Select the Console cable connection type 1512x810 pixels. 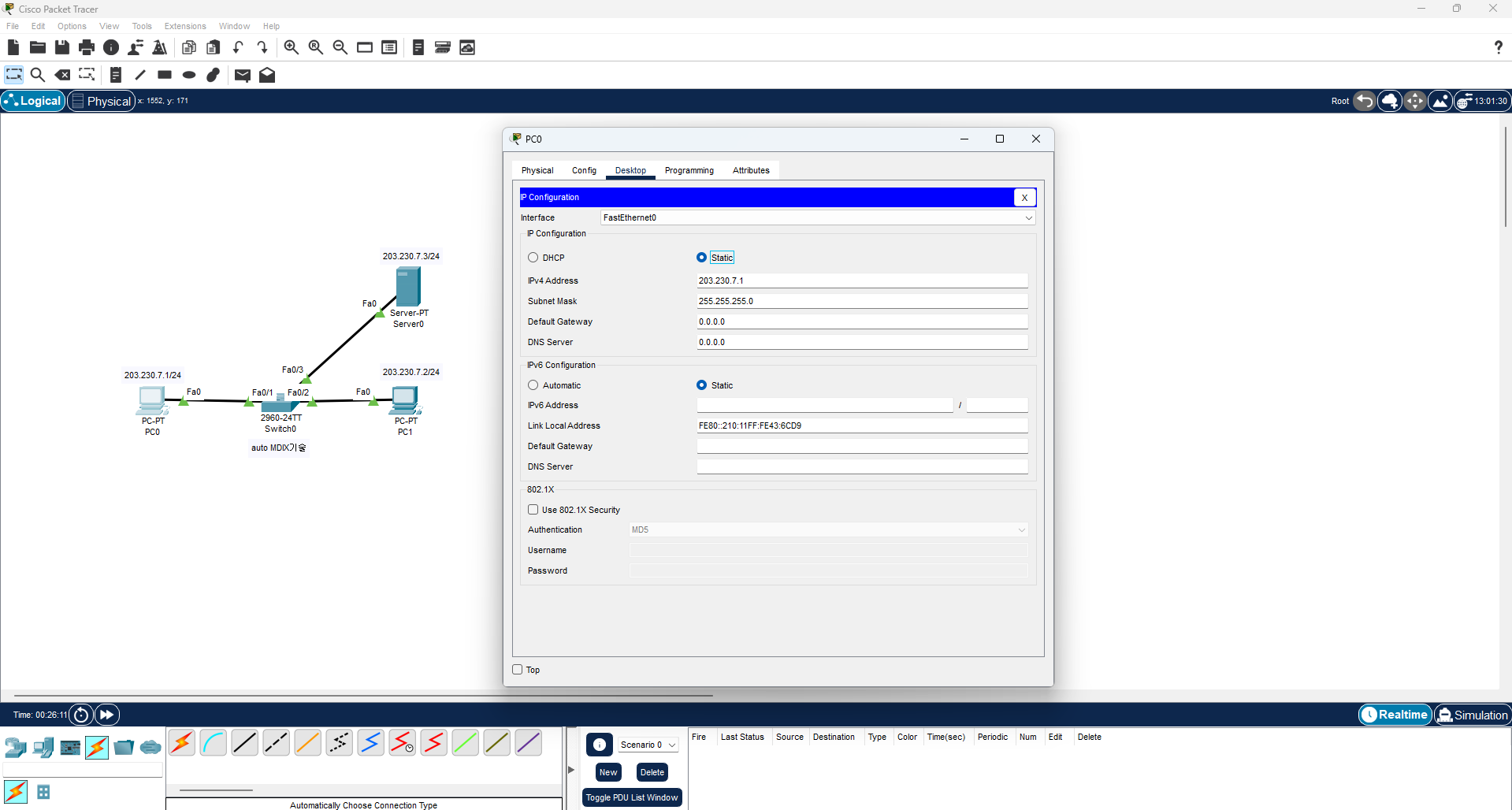214,742
